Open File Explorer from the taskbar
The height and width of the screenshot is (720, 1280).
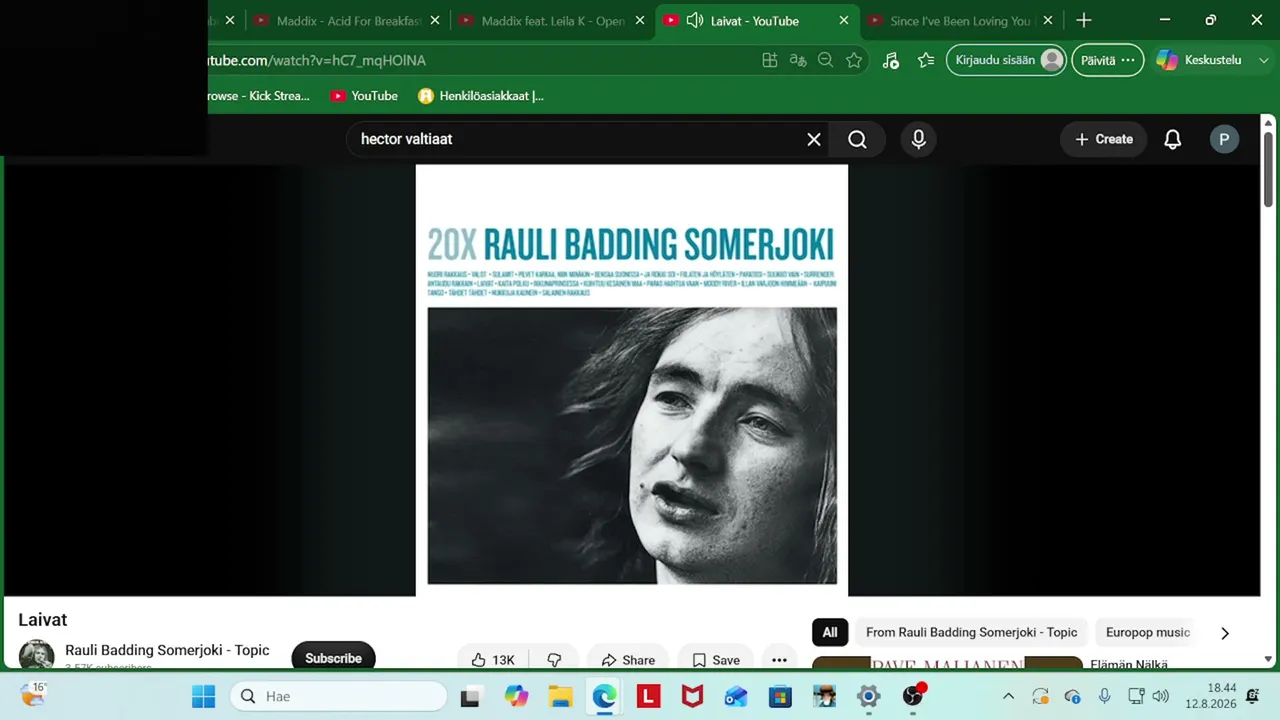[560, 696]
